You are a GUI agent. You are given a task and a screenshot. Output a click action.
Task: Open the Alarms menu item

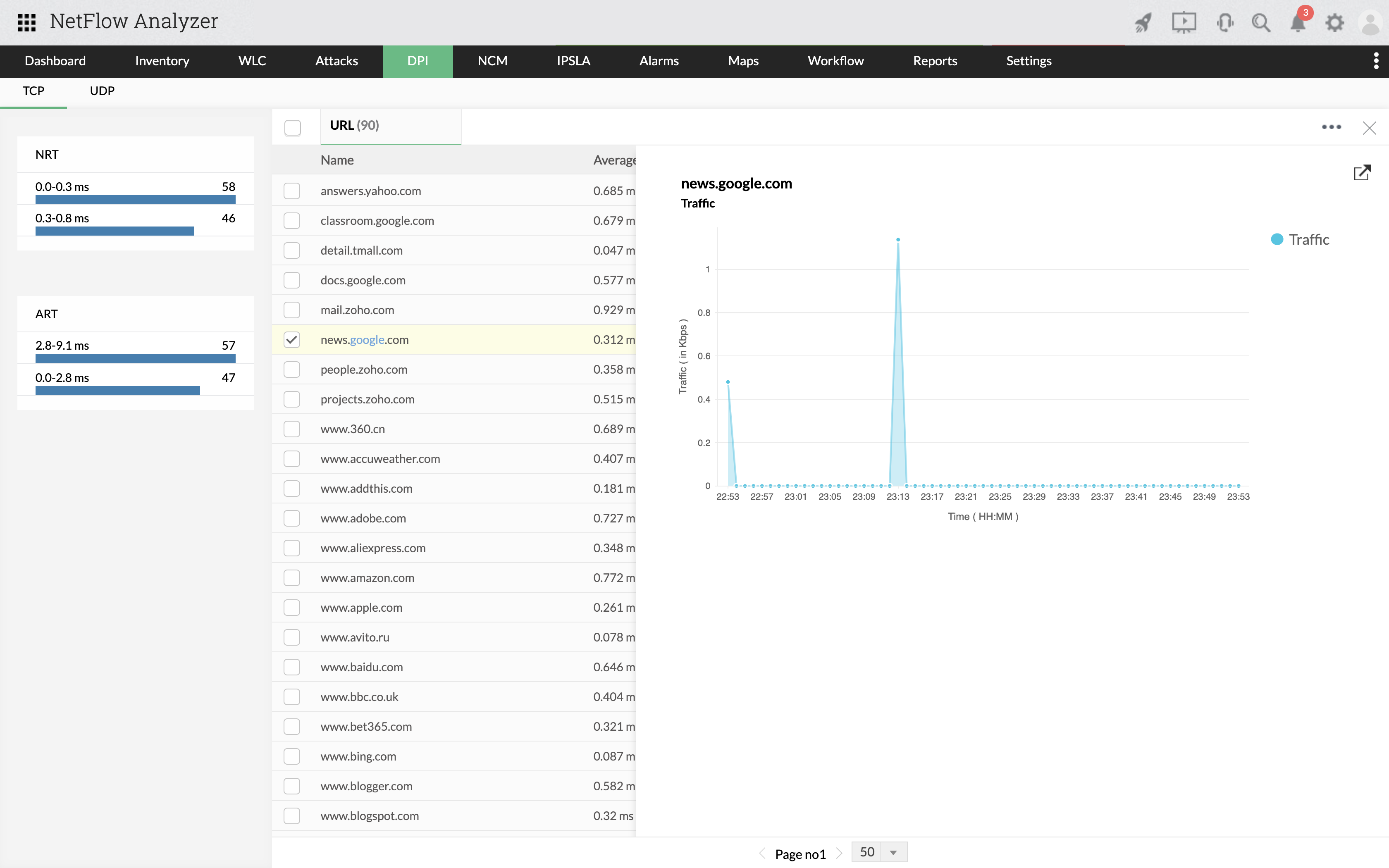pyautogui.click(x=659, y=61)
